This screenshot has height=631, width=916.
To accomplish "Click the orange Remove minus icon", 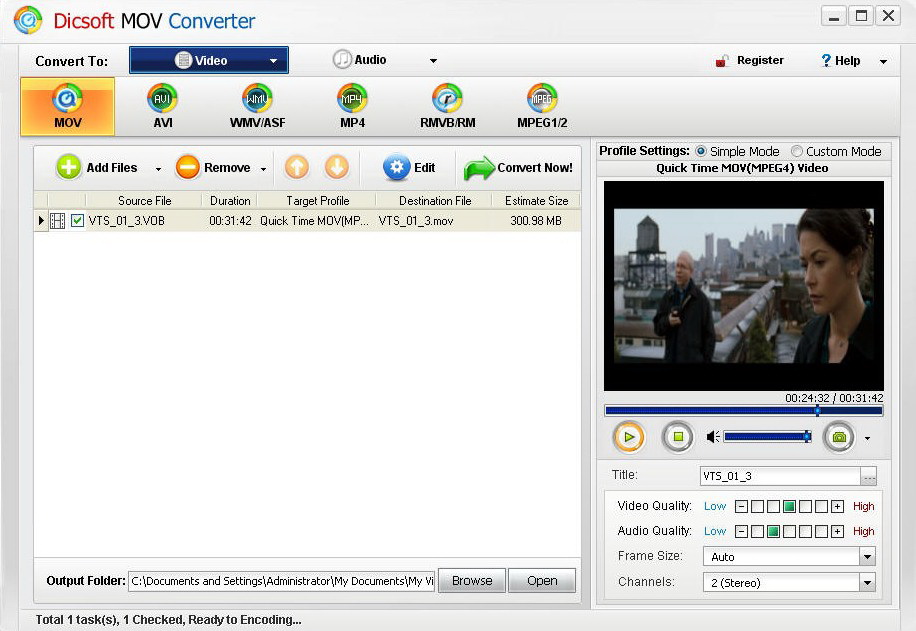I will pos(188,168).
